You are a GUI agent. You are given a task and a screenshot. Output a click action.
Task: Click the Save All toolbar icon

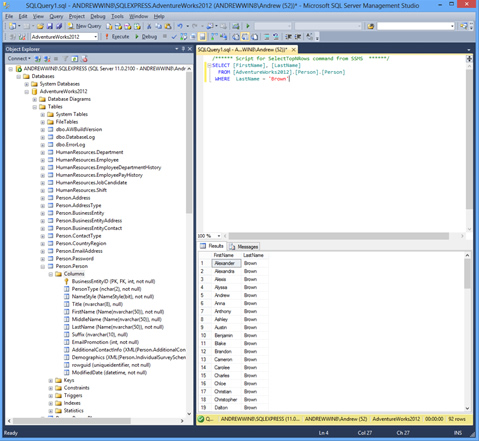[x=59, y=26]
